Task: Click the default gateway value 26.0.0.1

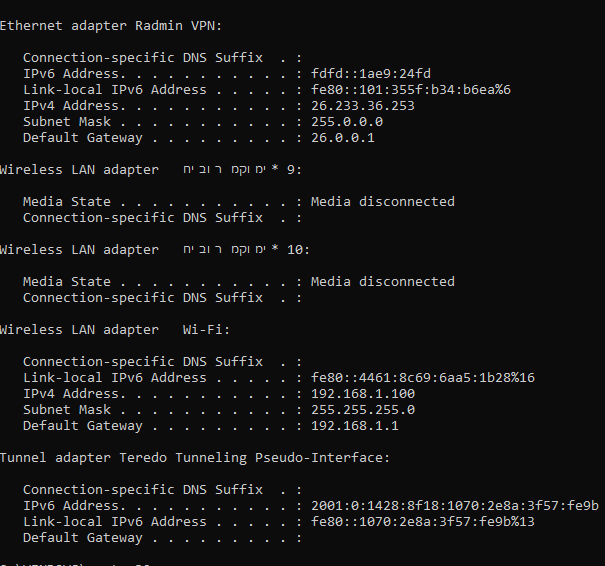Action: pos(343,138)
